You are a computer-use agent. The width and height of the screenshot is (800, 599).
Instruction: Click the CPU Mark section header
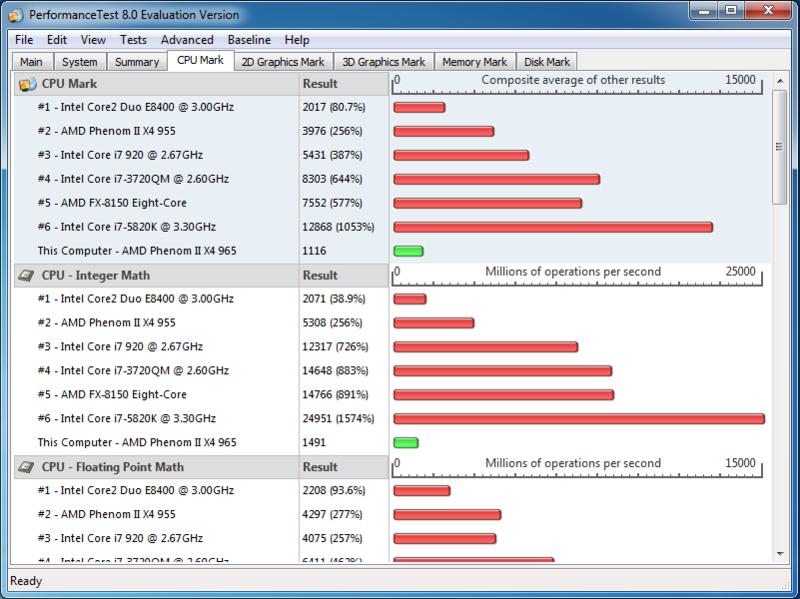pyautogui.click(x=156, y=84)
